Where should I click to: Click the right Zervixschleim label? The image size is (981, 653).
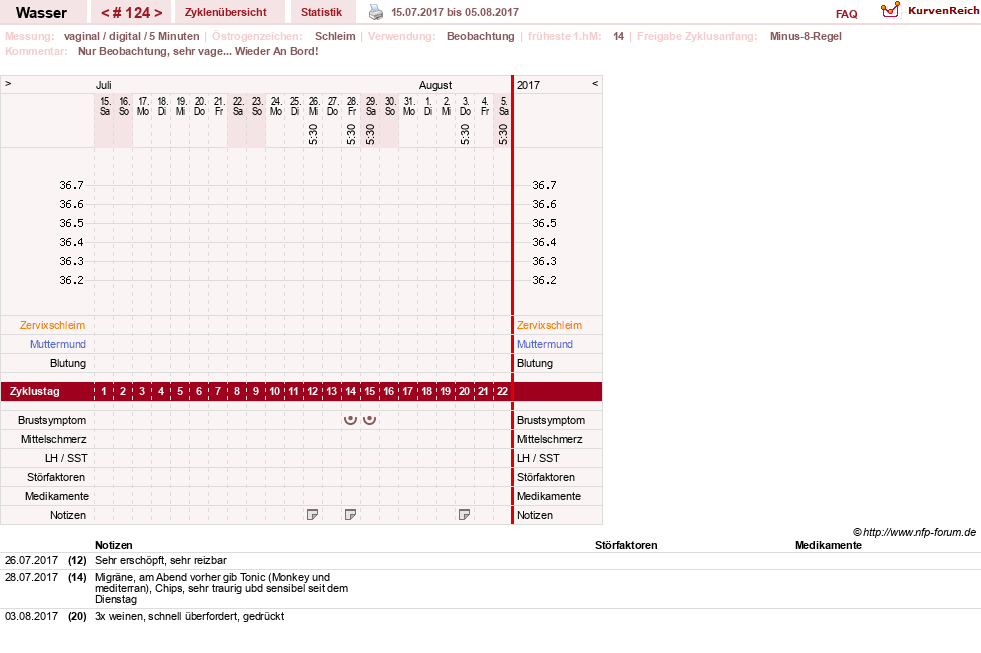[x=549, y=325]
